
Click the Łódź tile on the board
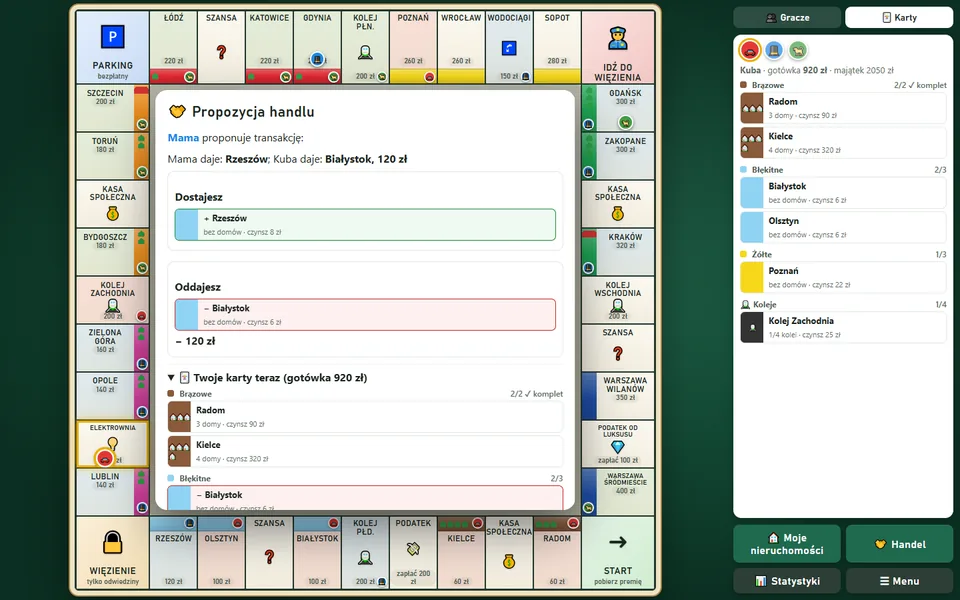(173, 47)
